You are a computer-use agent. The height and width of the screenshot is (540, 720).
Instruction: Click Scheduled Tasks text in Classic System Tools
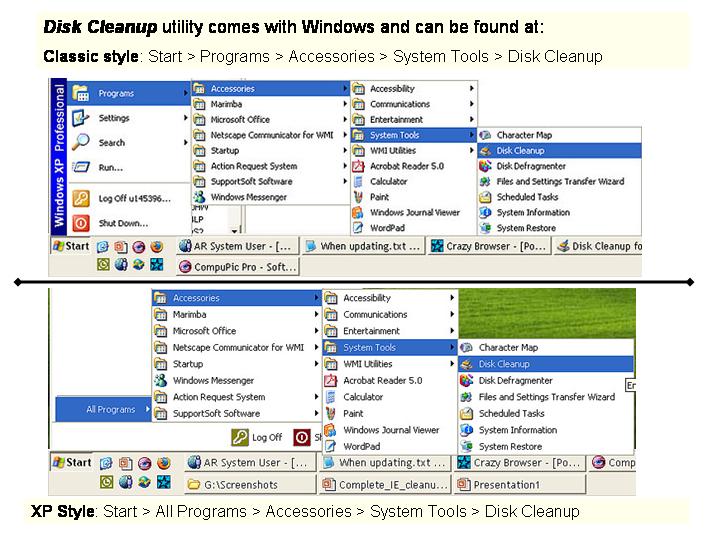[527, 197]
